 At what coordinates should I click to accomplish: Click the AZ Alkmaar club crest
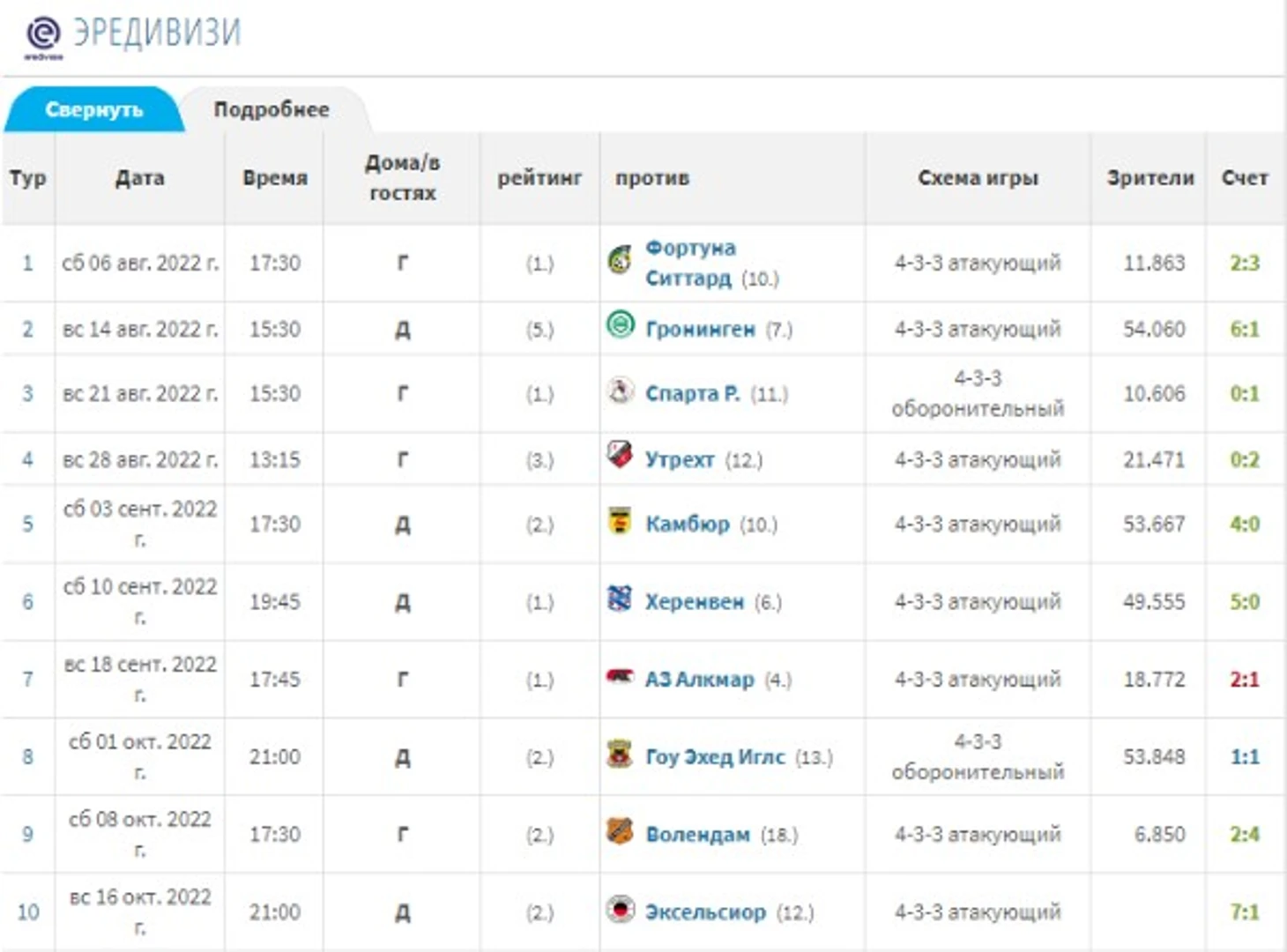[x=621, y=676]
